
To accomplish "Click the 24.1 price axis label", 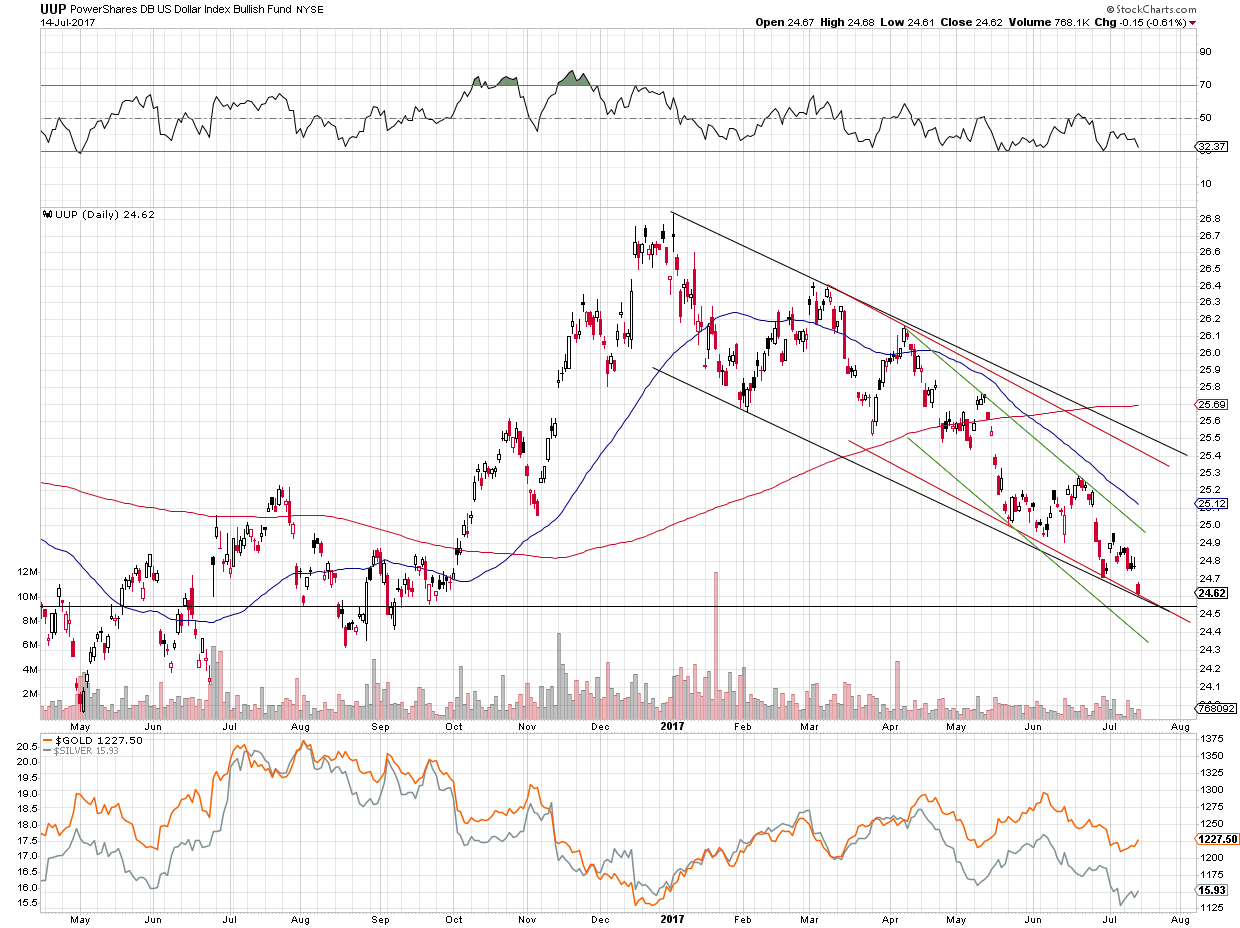I will tap(1208, 686).
